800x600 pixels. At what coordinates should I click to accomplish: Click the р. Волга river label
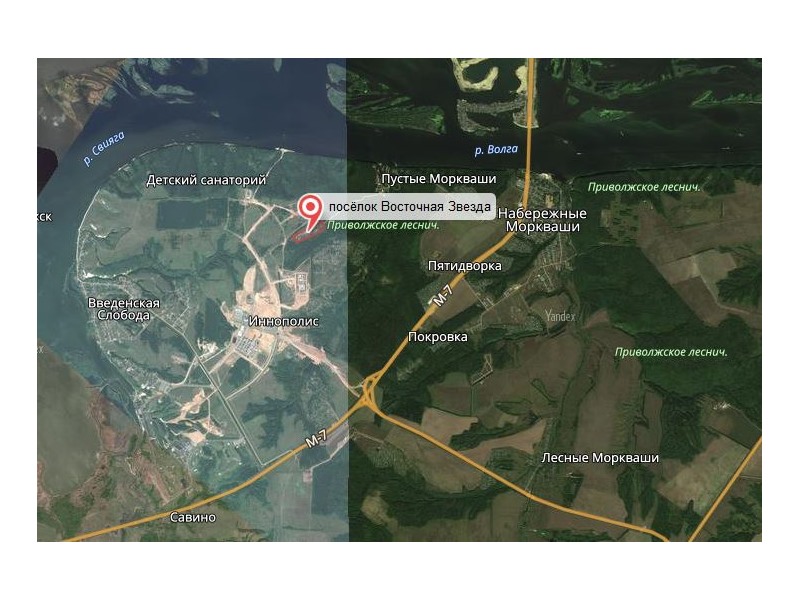point(496,149)
